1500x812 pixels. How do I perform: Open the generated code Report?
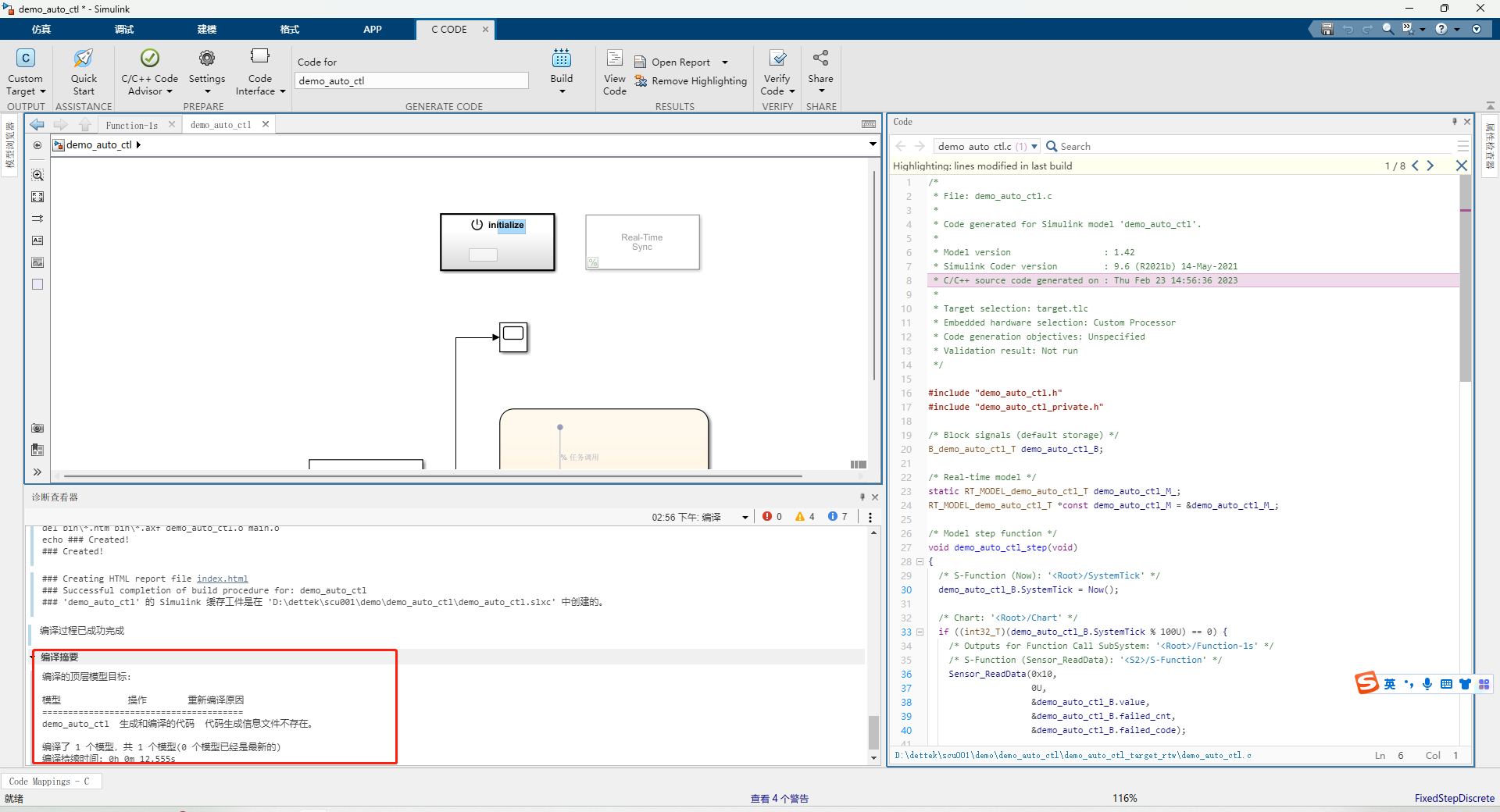pyautogui.click(x=673, y=62)
